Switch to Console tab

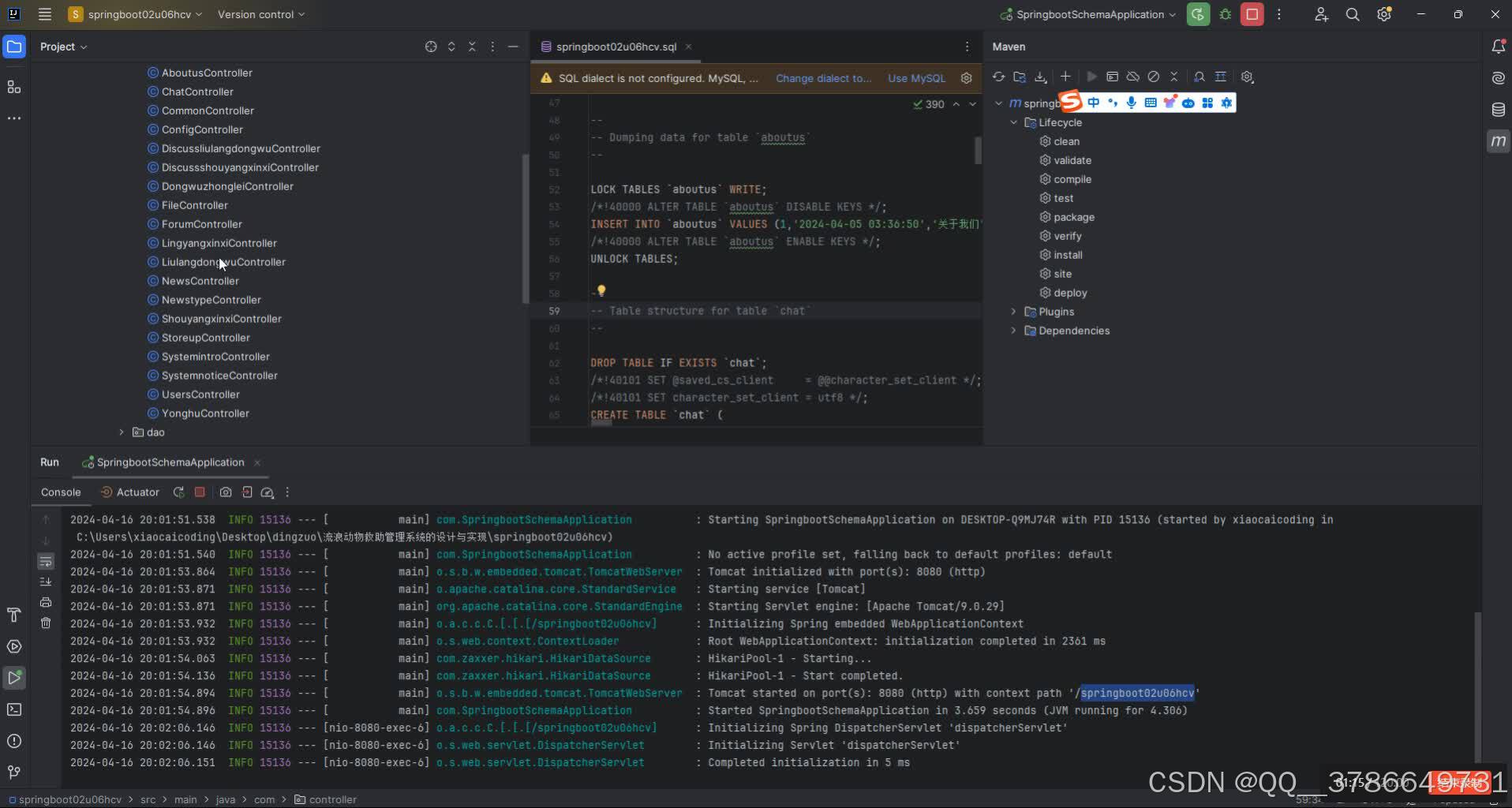[61, 492]
